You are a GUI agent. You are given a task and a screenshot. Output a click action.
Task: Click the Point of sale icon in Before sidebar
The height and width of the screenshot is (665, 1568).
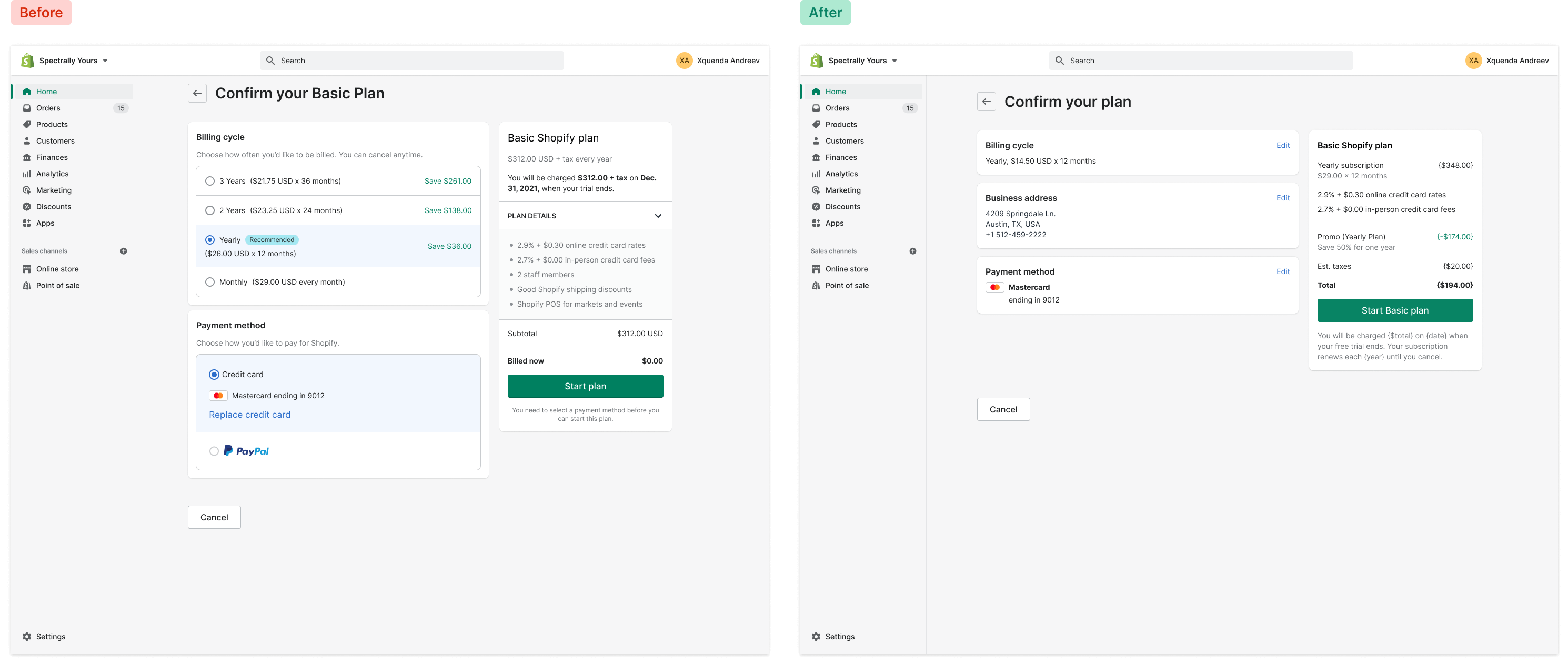(27, 285)
